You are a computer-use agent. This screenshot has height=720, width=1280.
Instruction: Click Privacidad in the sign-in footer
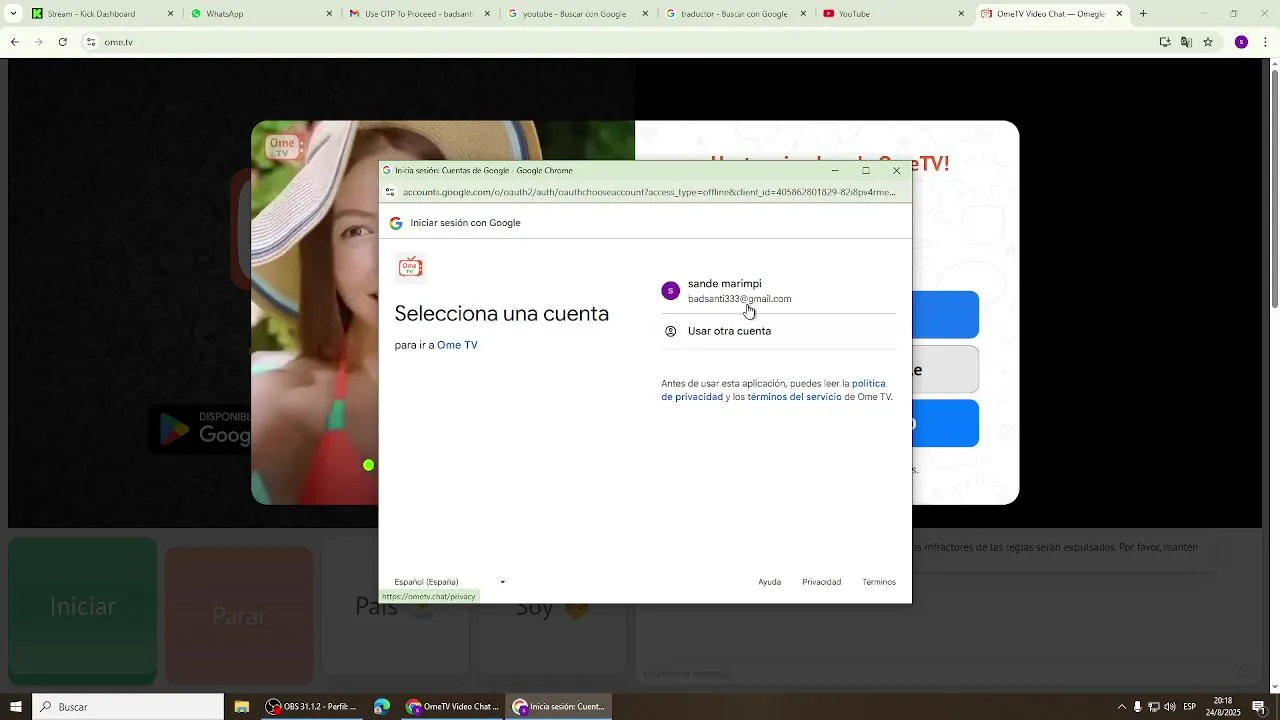coord(821,582)
